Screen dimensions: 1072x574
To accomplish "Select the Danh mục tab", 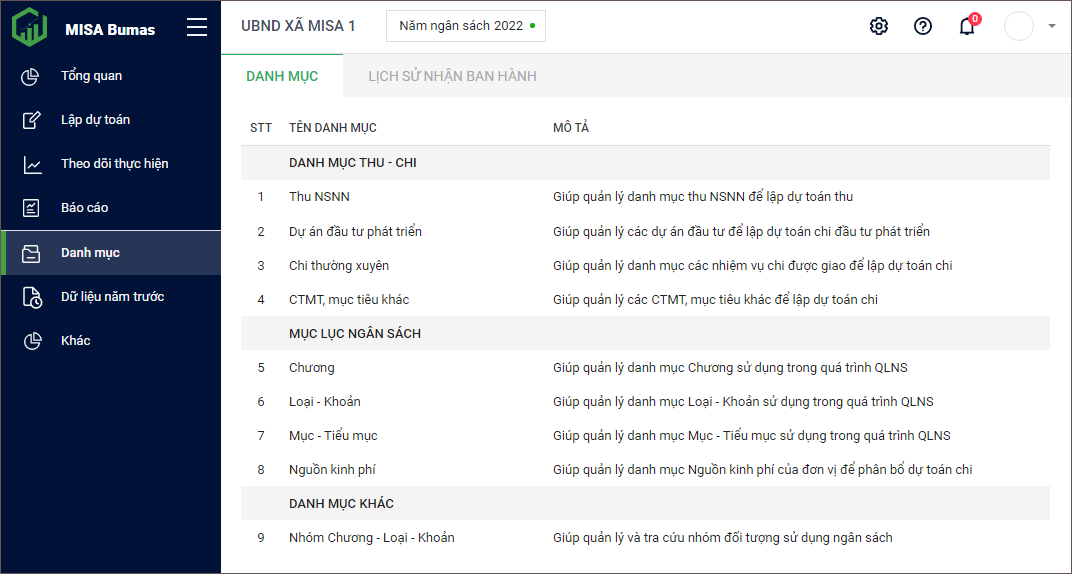I will click(282, 76).
